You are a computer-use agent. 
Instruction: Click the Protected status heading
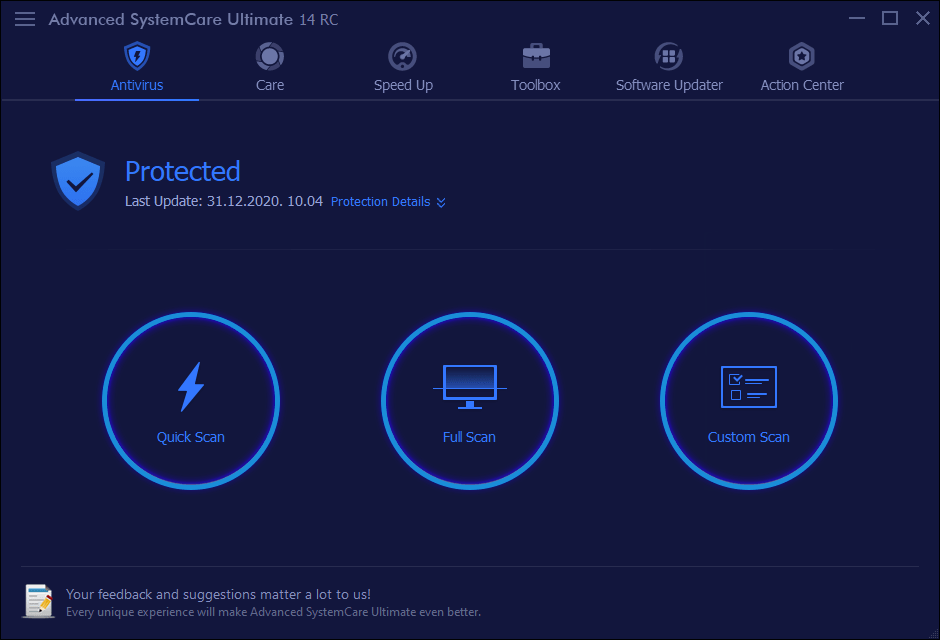pos(183,171)
